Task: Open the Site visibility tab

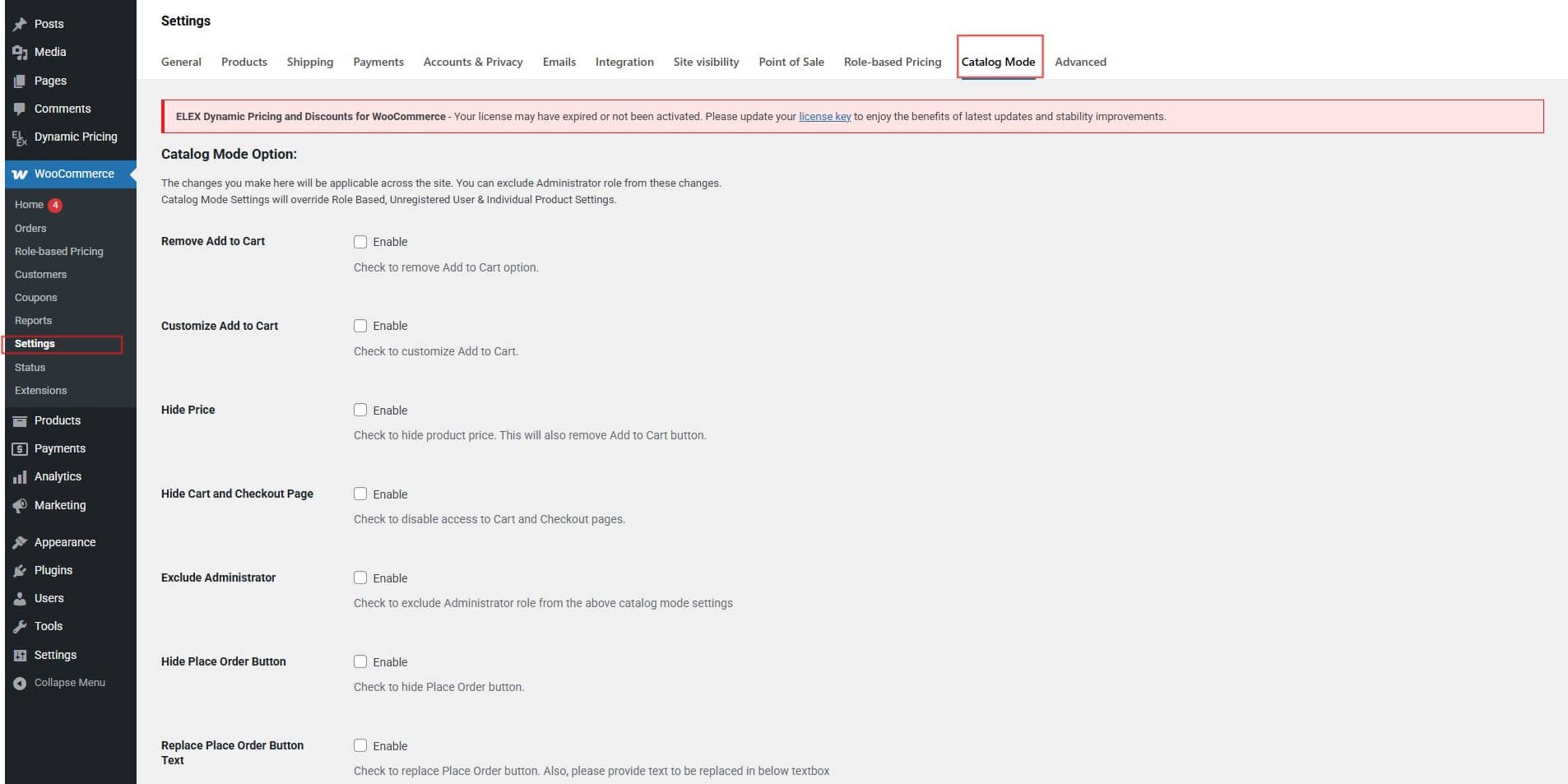Action: pos(706,62)
